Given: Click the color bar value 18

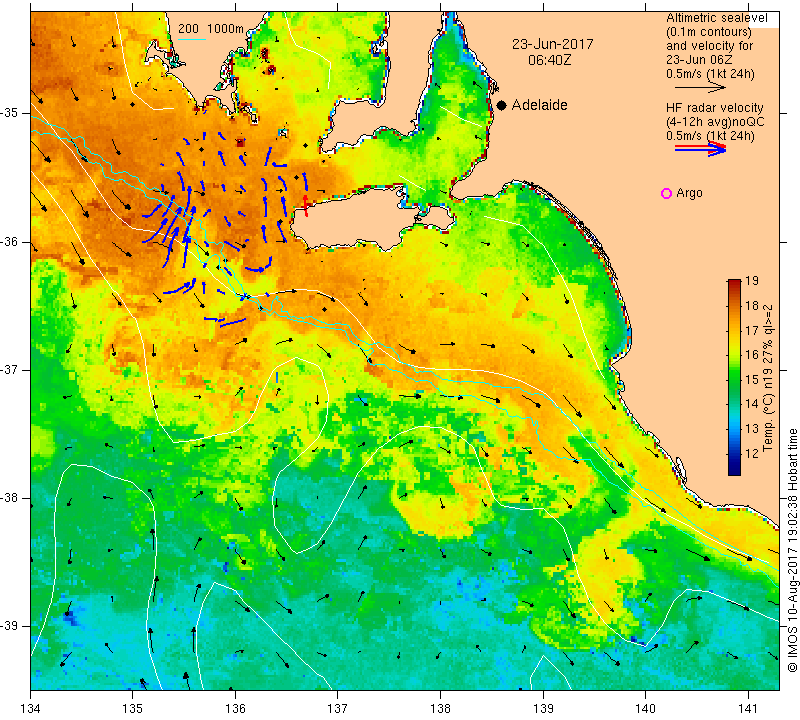Looking at the screenshot, I should 752,306.
